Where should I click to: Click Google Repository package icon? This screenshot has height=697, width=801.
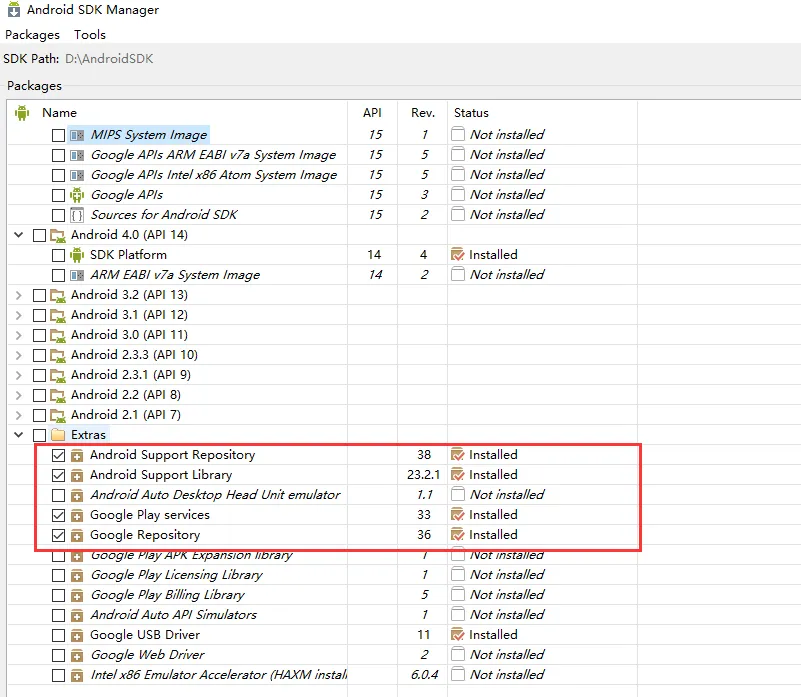point(77,535)
